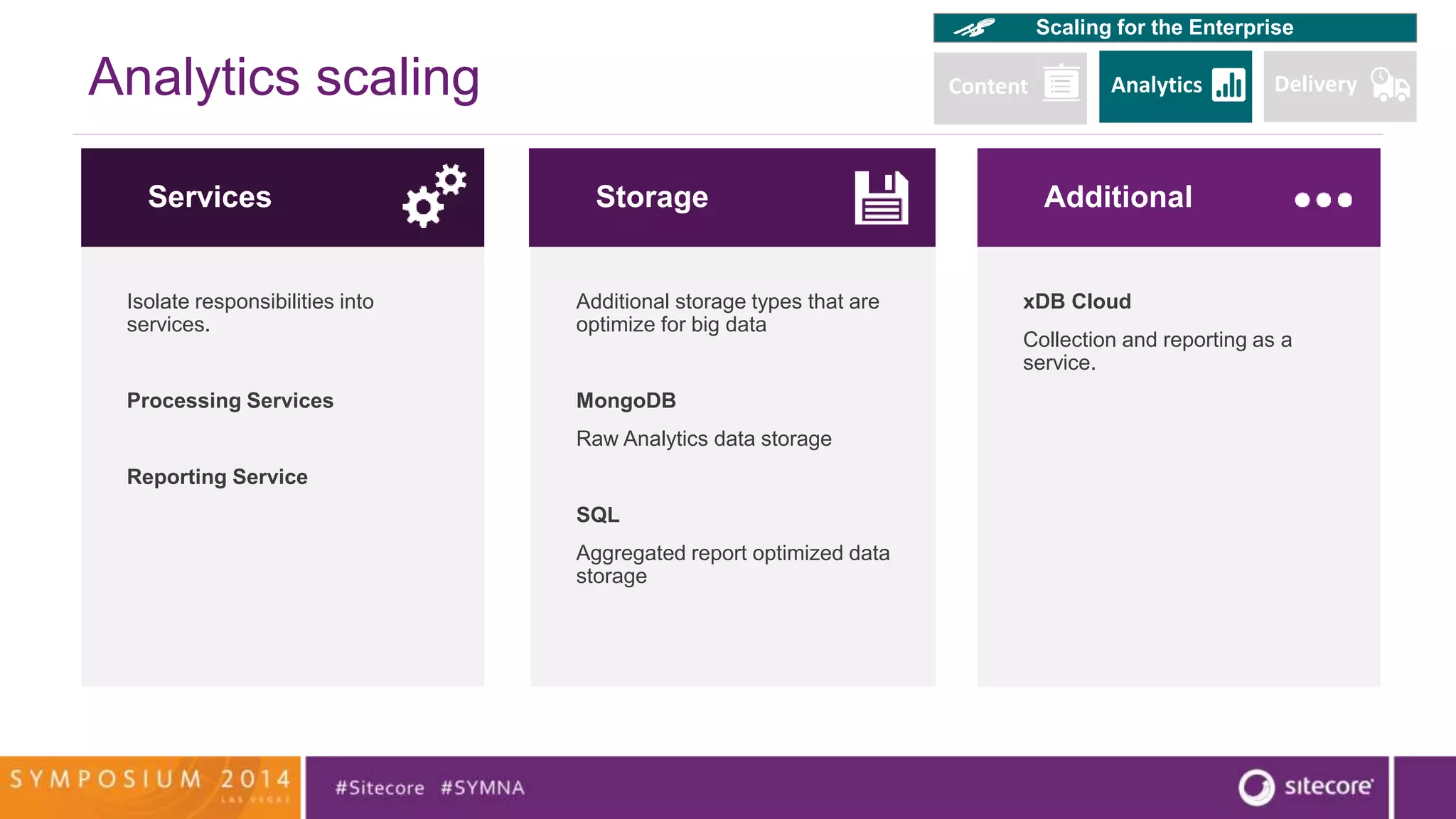Click the xDB Cloud heading
The width and height of the screenshot is (1456, 819).
pyautogui.click(x=1077, y=301)
